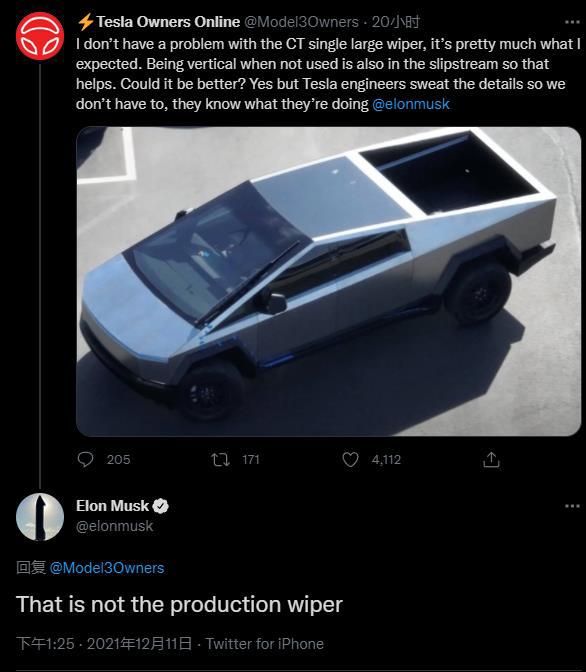Open the Cybertruck photo

point(328,282)
